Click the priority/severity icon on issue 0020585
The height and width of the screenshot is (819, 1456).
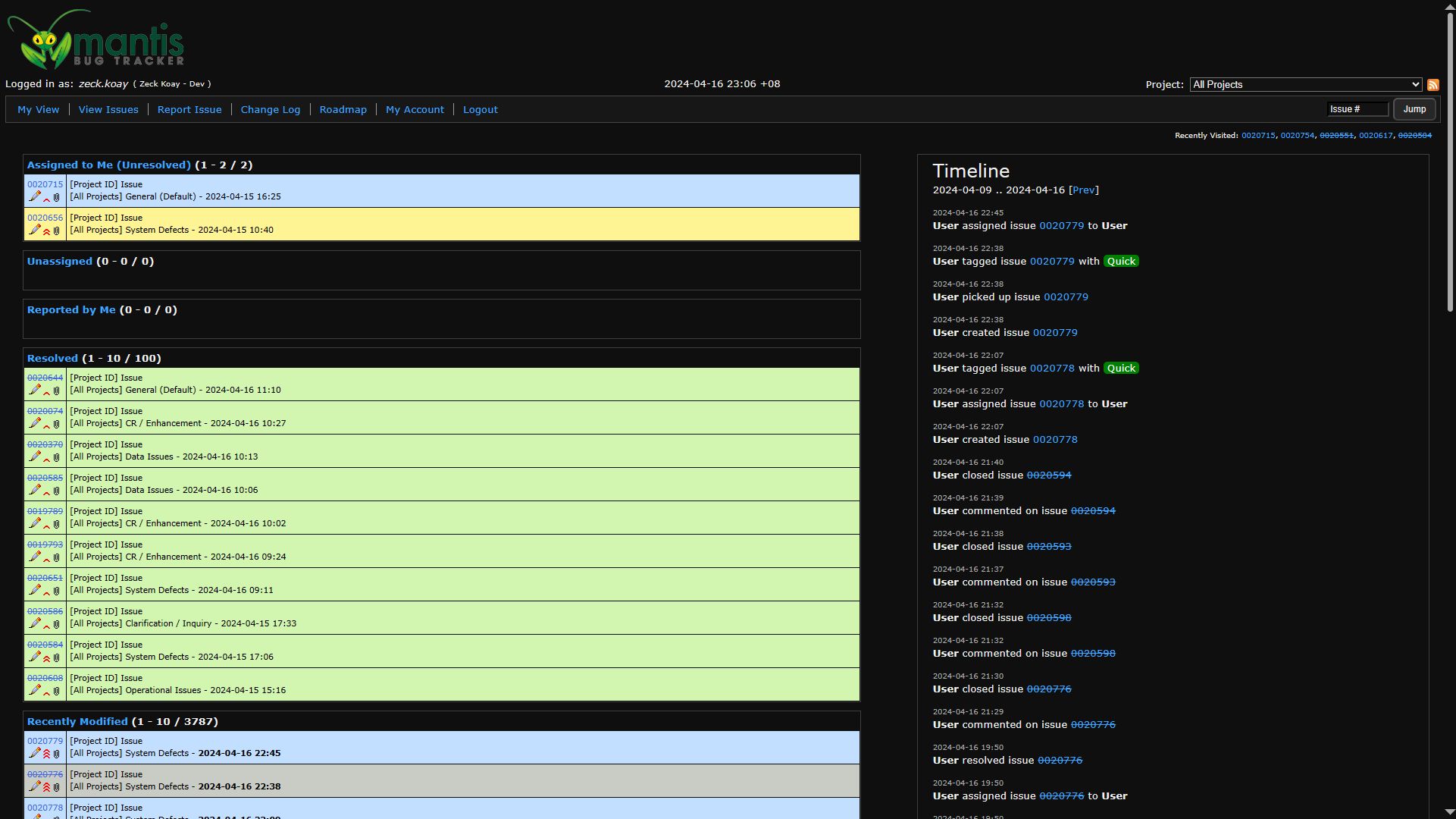[46, 490]
